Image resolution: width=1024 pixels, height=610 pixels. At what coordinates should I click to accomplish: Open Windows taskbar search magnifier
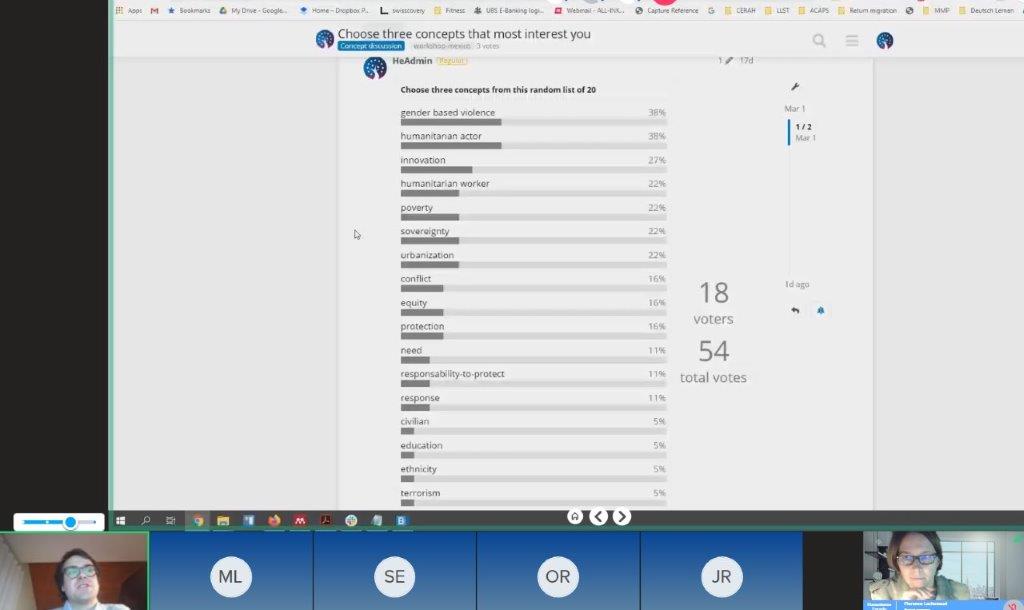tap(146, 521)
